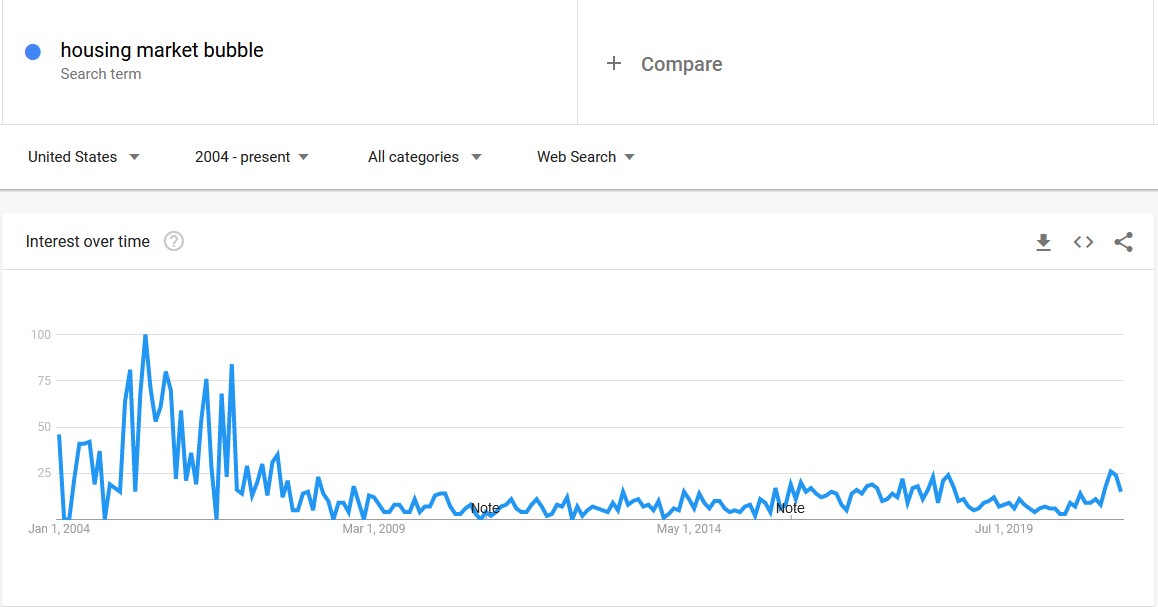Click the Jan 1, 2004 axis label
This screenshot has width=1158, height=607.
pyautogui.click(x=59, y=529)
